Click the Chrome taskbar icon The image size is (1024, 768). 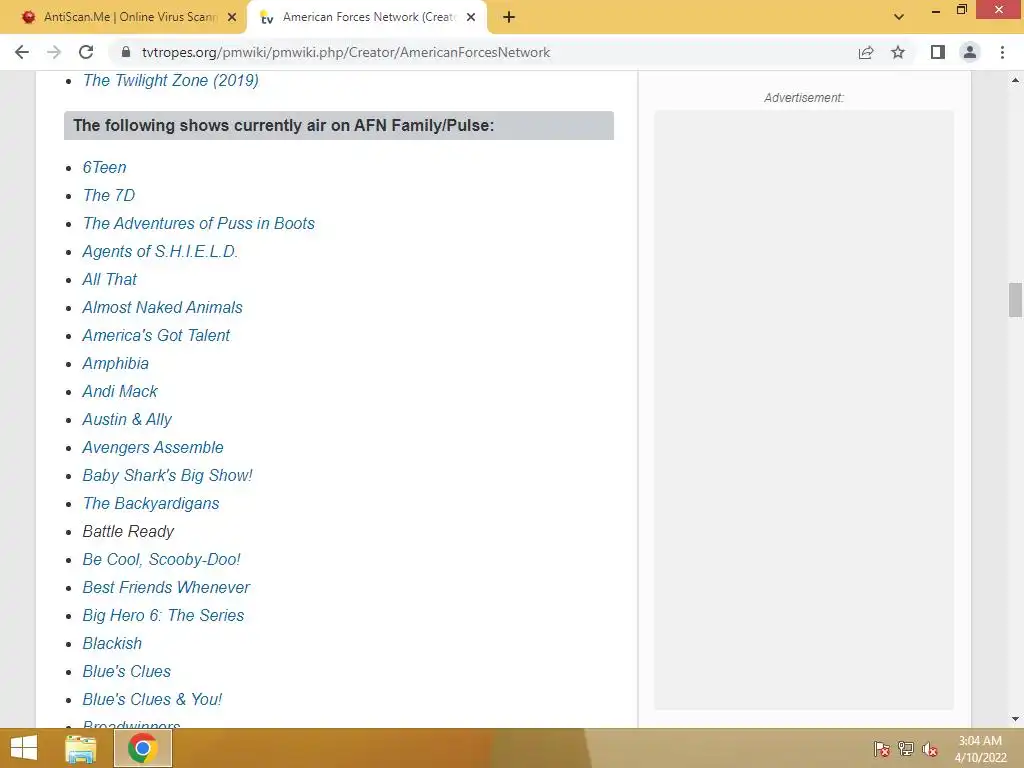coord(143,748)
